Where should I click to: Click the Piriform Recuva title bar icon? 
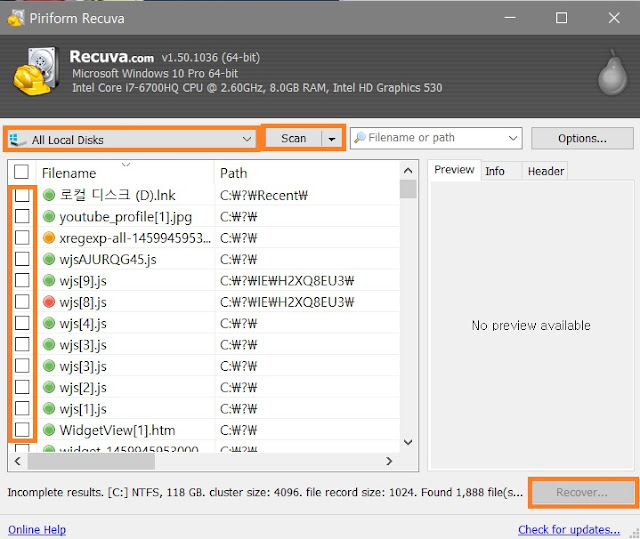(x=16, y=18)
